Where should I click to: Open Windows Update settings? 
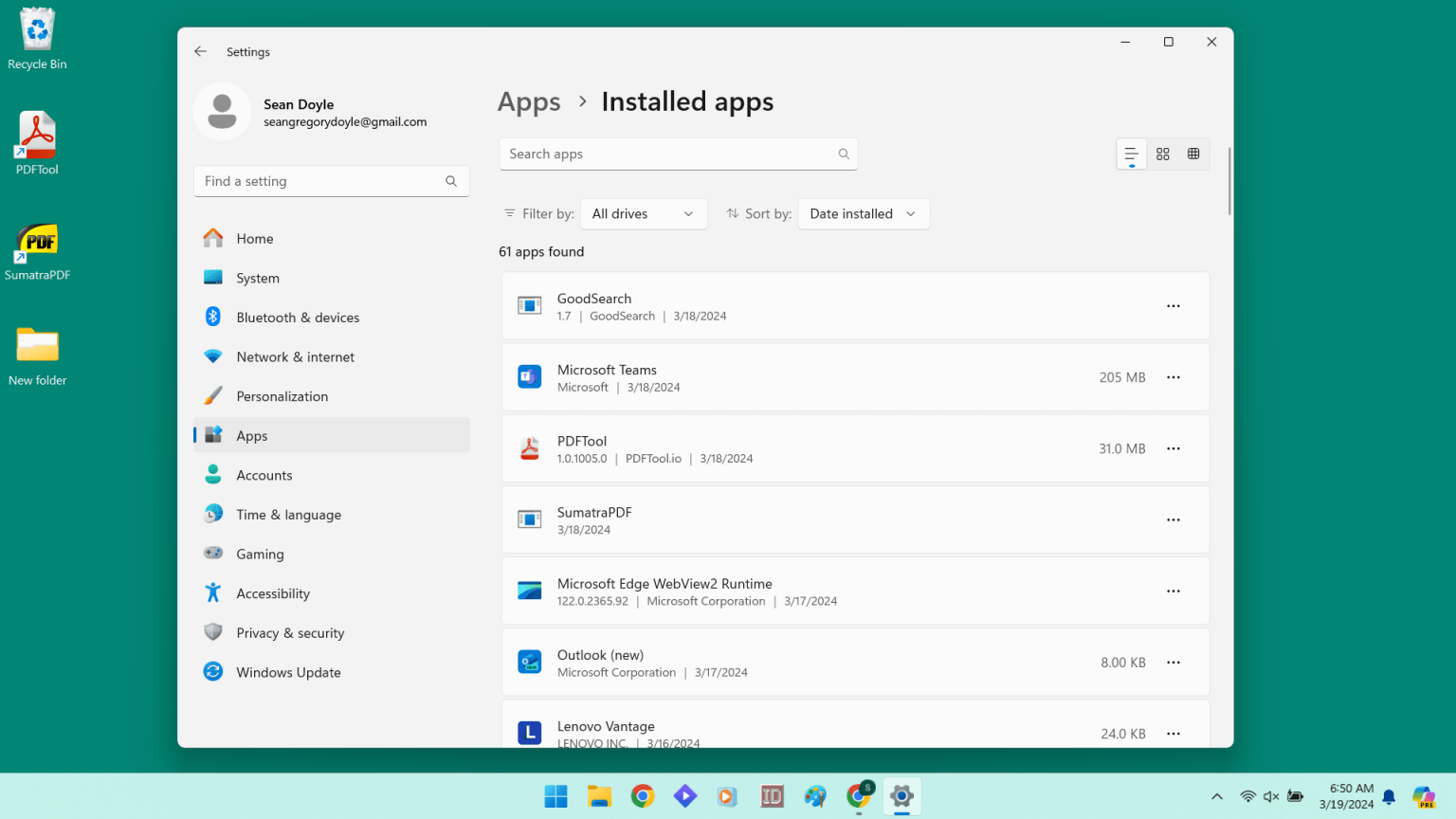click(x=332, y=673)
